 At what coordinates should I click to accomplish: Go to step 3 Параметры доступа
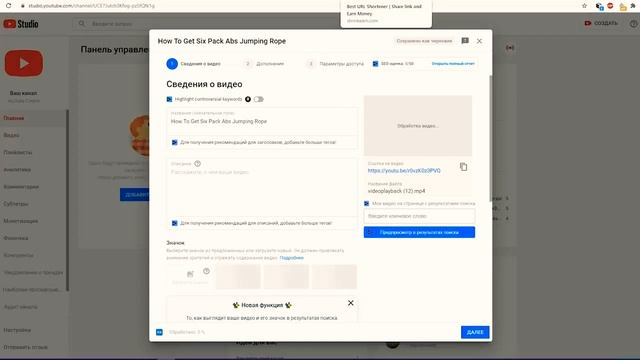[336, 64]
